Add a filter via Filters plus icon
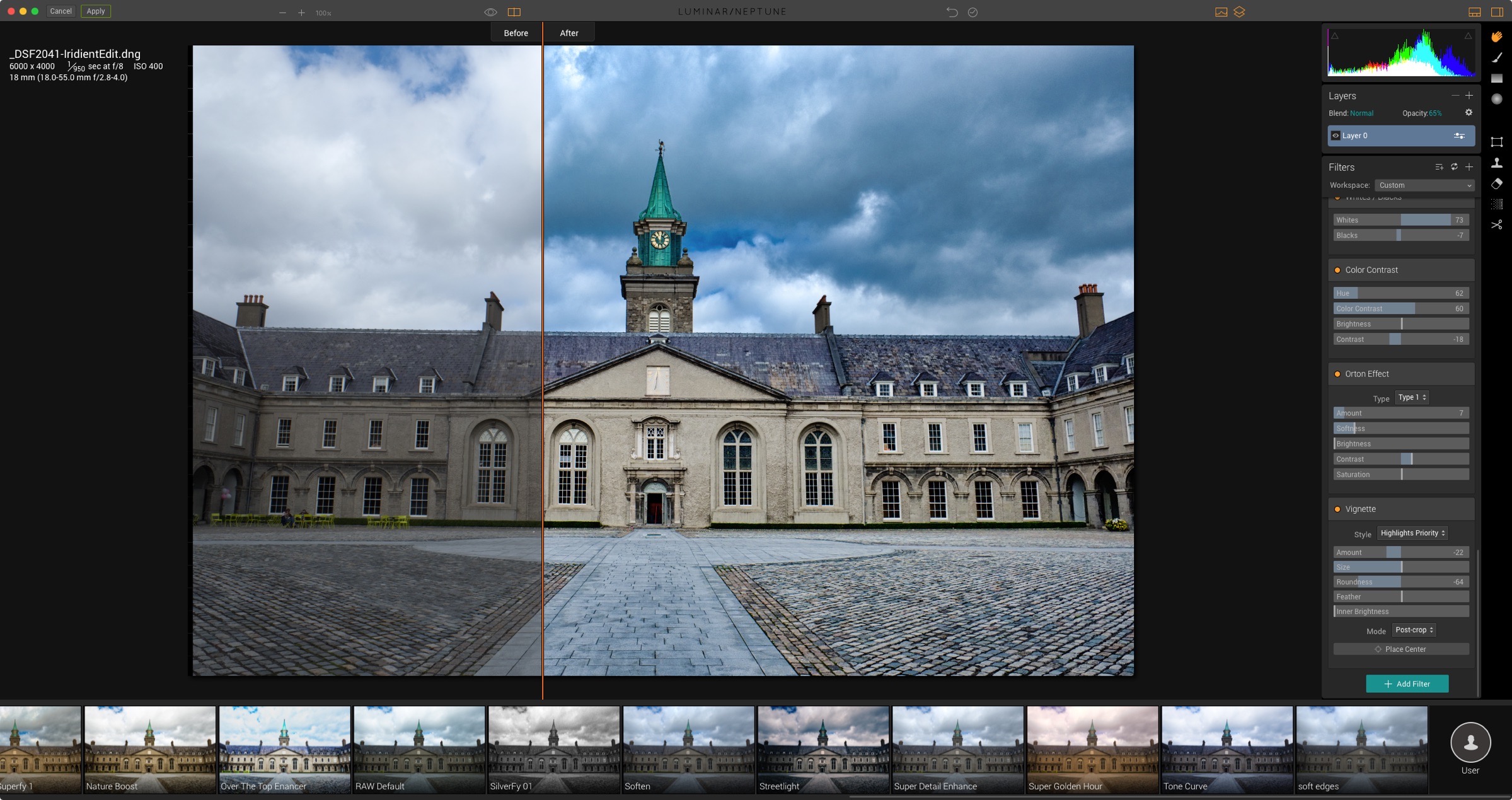Screen dimensions: 1512x800 click(x=1469, y=167)
